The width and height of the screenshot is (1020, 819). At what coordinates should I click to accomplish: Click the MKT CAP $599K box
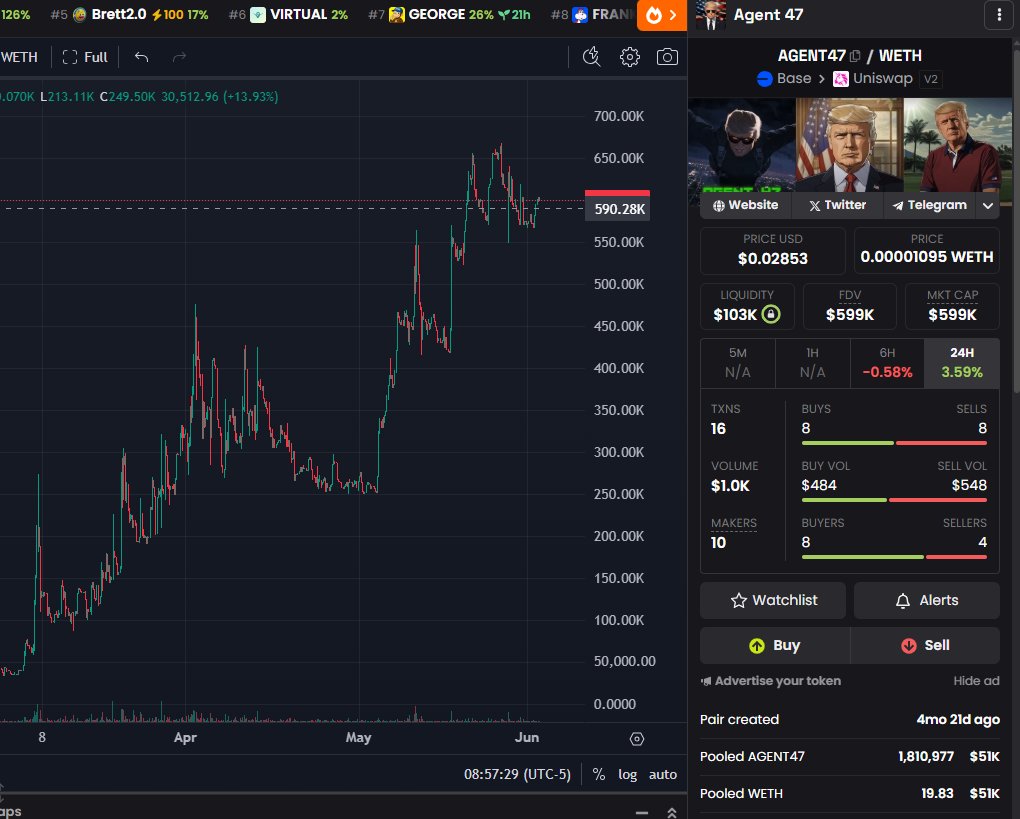[x=952, y=306]
